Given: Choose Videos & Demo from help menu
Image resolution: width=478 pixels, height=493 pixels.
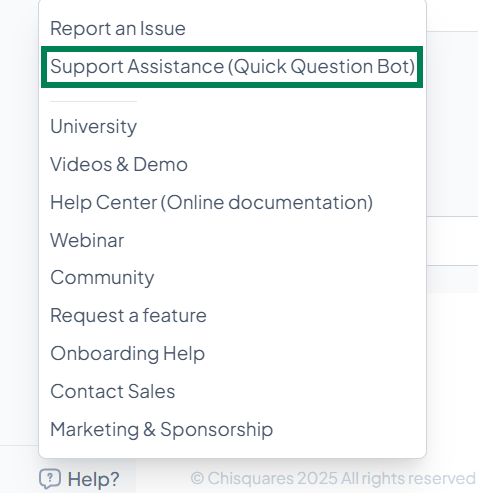Looking at the screenshot, I should click(119, 164).
